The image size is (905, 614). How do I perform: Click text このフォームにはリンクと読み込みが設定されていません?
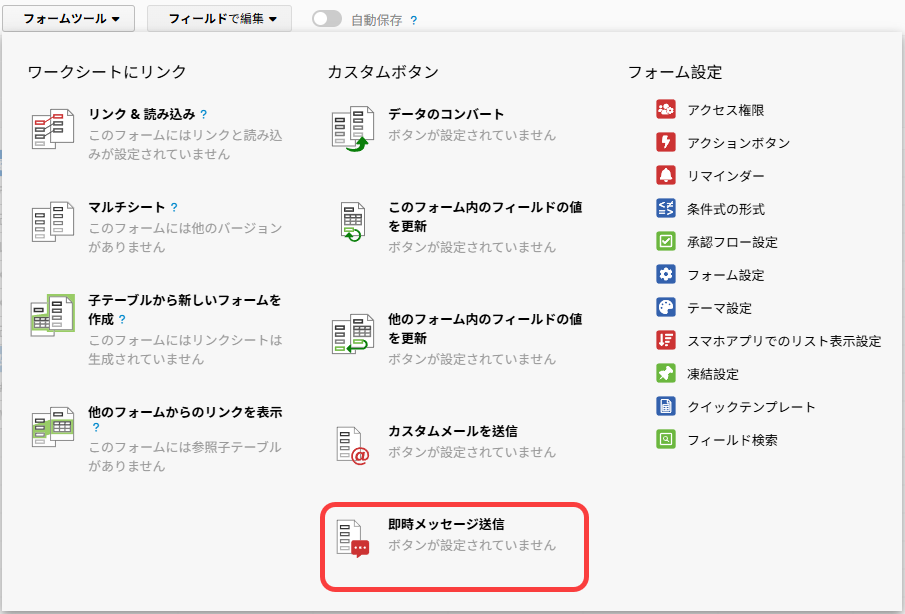[x=185, y=144]
